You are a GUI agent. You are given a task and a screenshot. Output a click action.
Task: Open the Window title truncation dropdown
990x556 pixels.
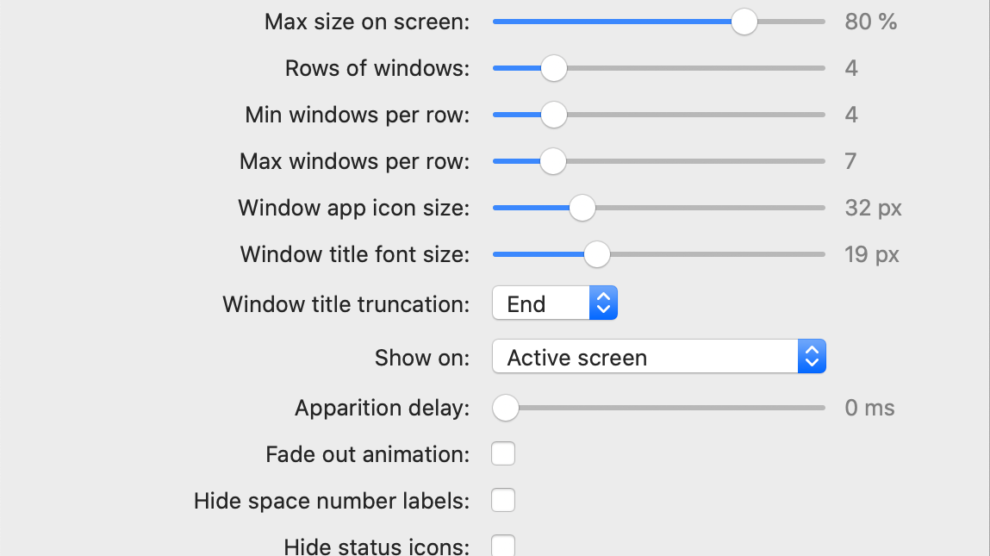click(555, 304)
